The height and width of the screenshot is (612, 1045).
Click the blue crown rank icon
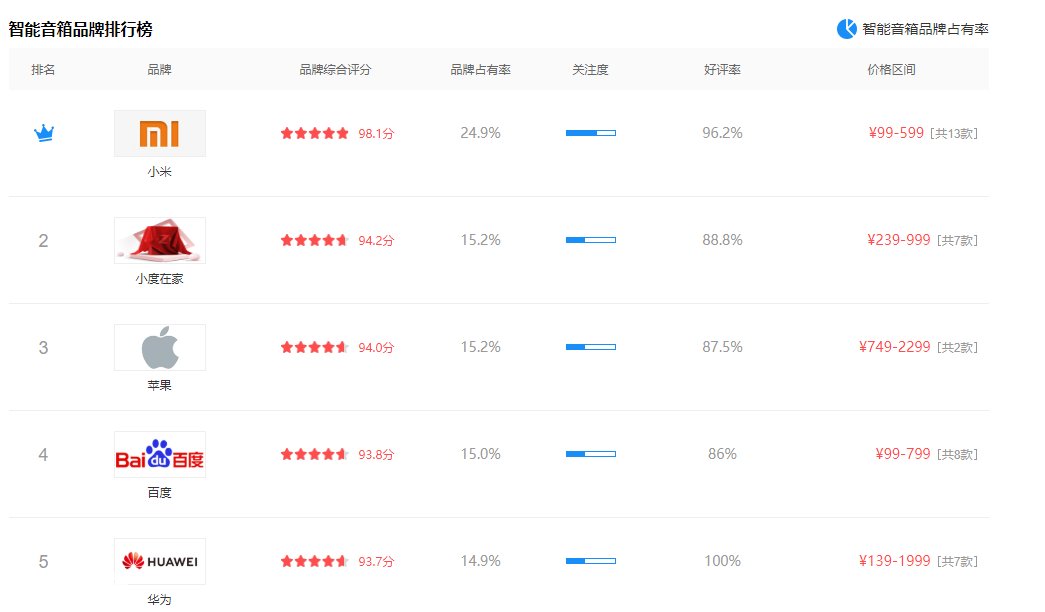click(x=44, y=133)
